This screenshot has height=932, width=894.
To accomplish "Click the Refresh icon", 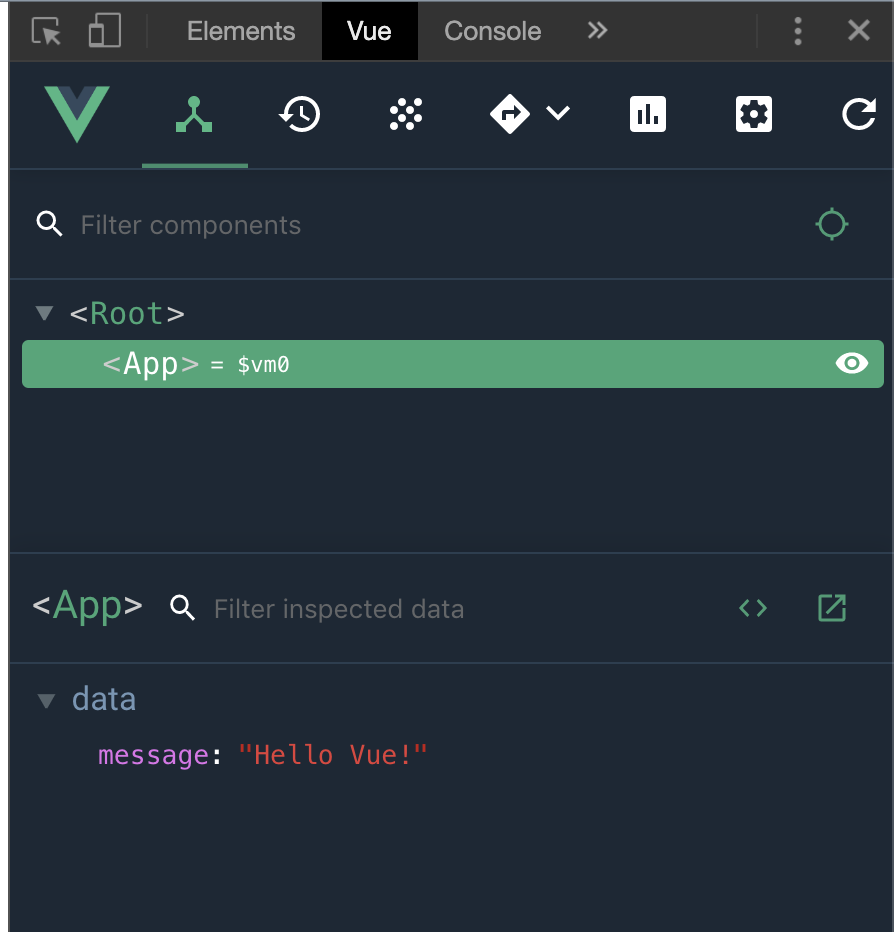I will tap(858, 115).
